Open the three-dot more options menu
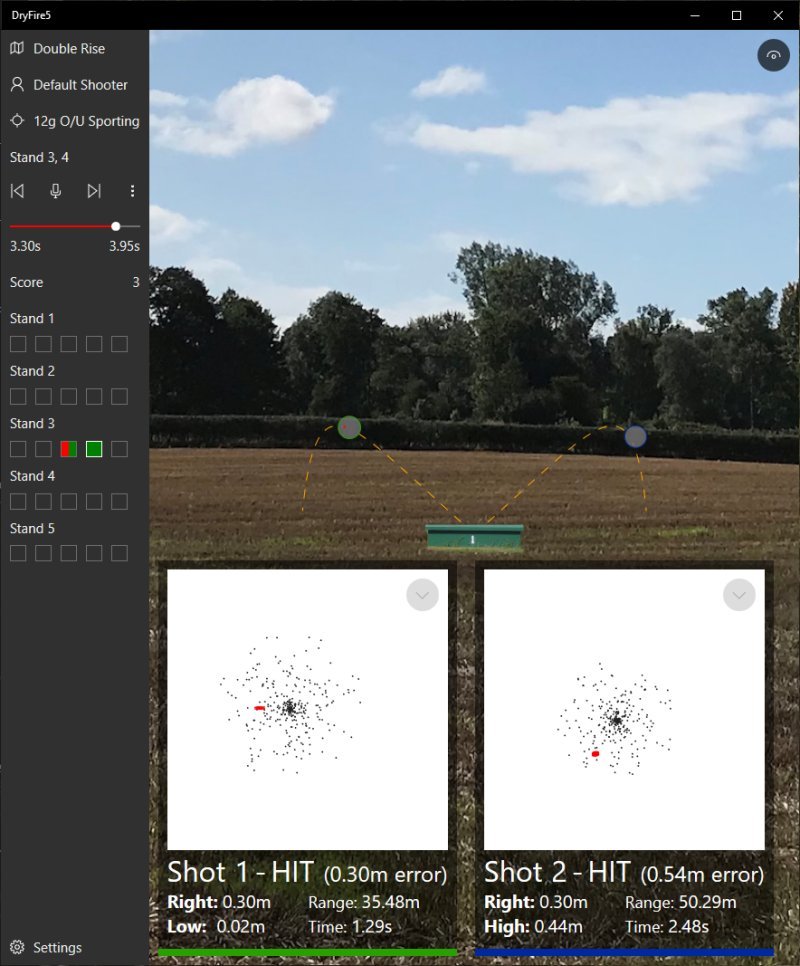The image size is (800, 966). pos(132,191)
